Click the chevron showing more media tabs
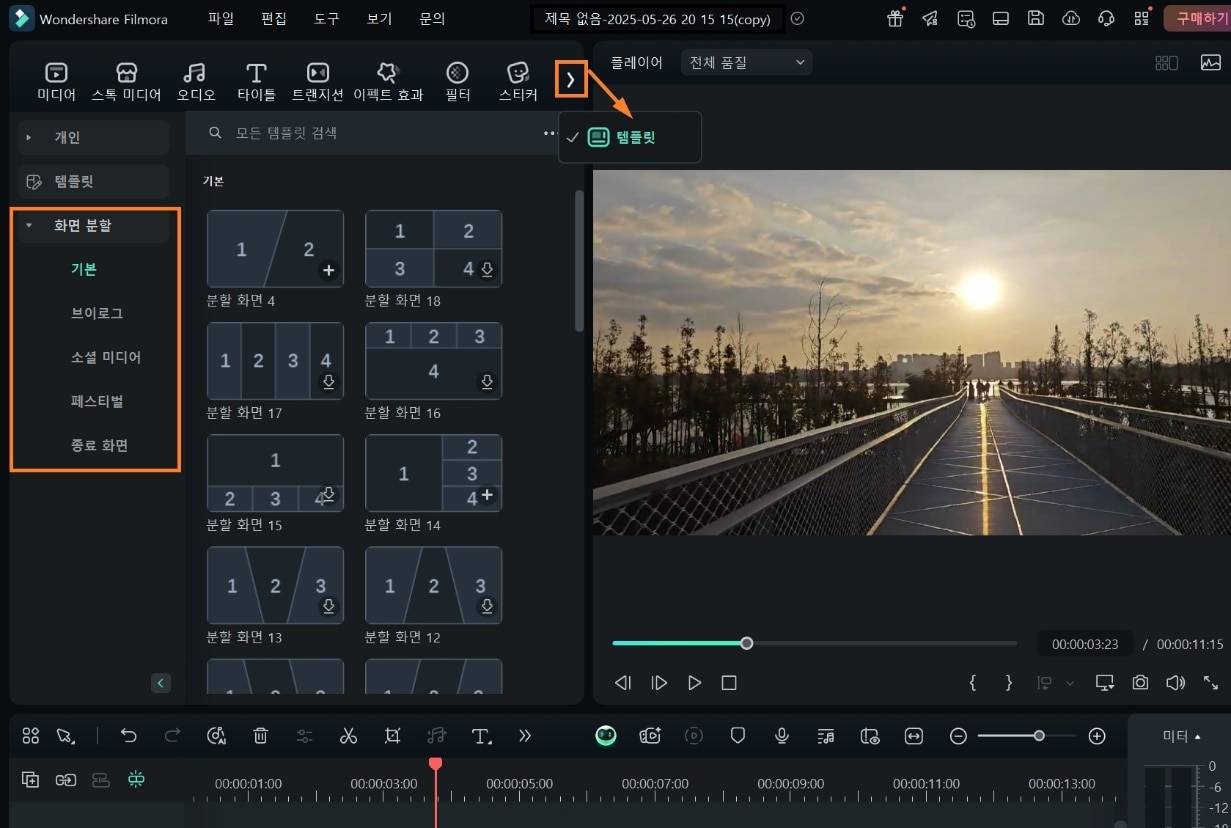Viewport: 1231px width, 828px height. 571,80
